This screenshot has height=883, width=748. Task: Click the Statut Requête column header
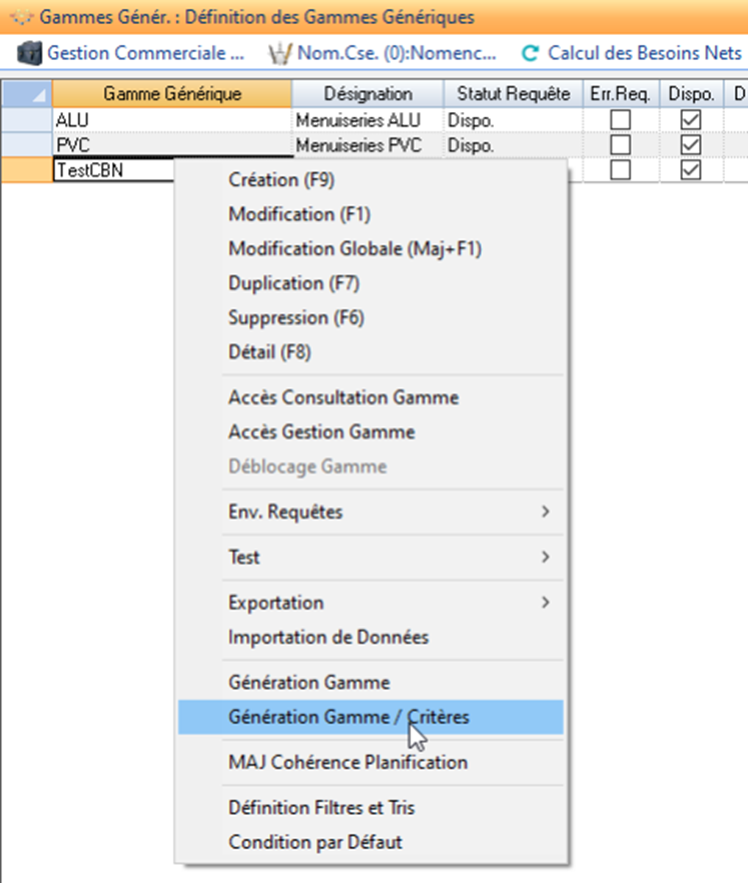513,94
